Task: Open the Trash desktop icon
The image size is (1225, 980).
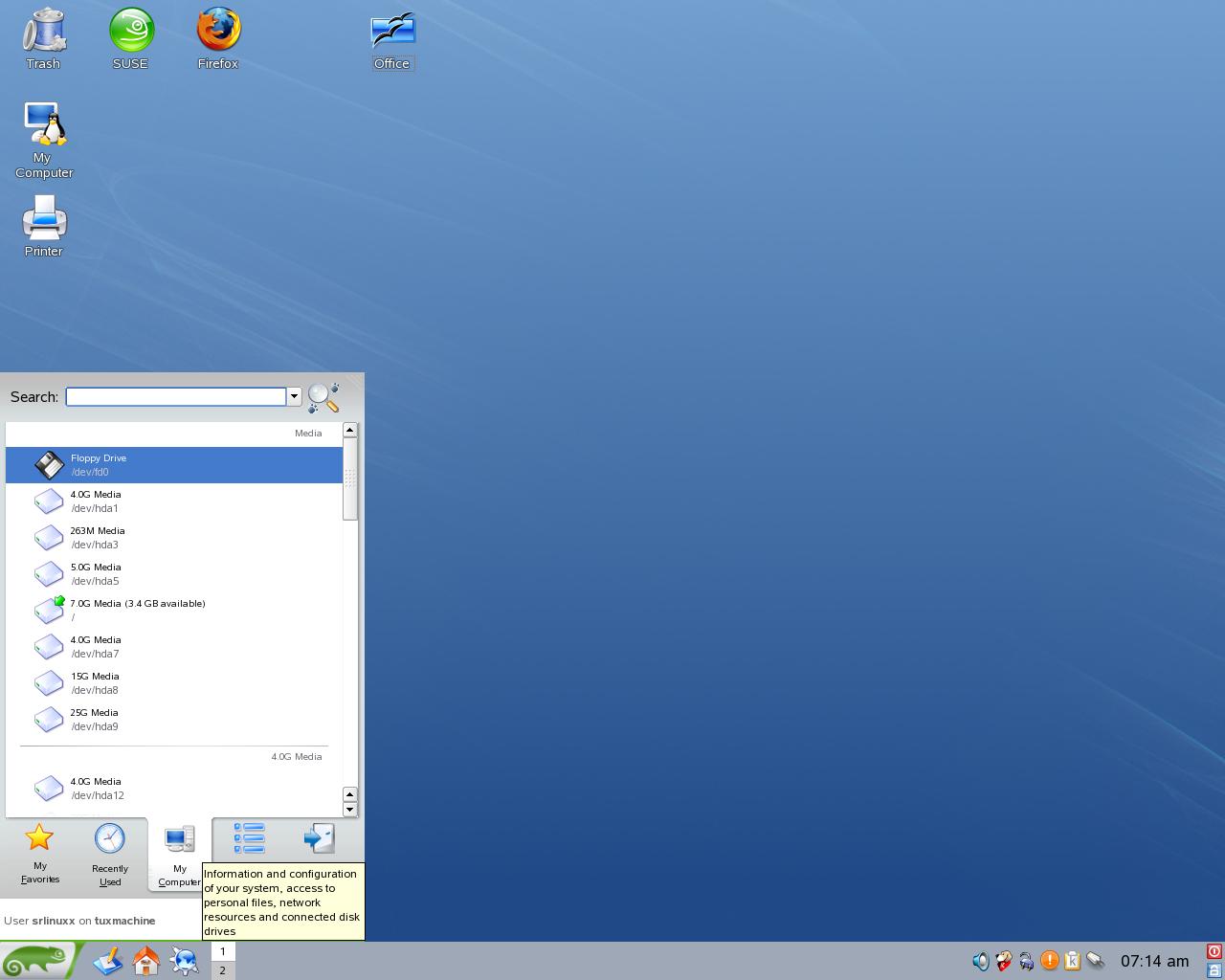Action: click(43, 38)
